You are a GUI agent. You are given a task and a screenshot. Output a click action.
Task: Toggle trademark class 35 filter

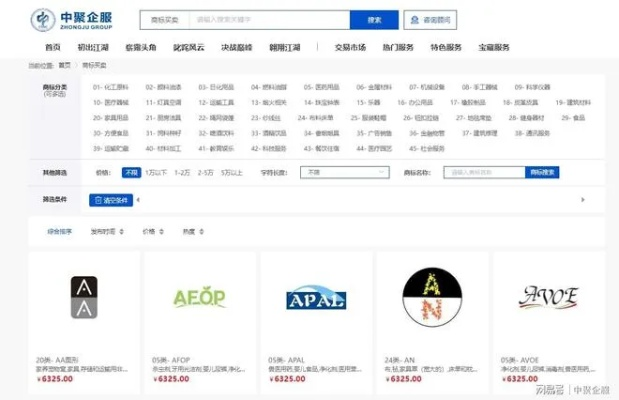pyautogui.click(x=374, y=133)
